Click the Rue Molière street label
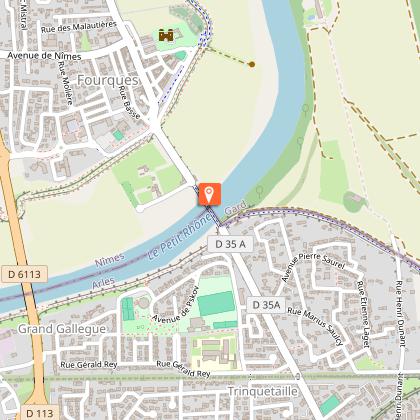The height and width of the screenshot is (420, 420). tap(65, 83)
